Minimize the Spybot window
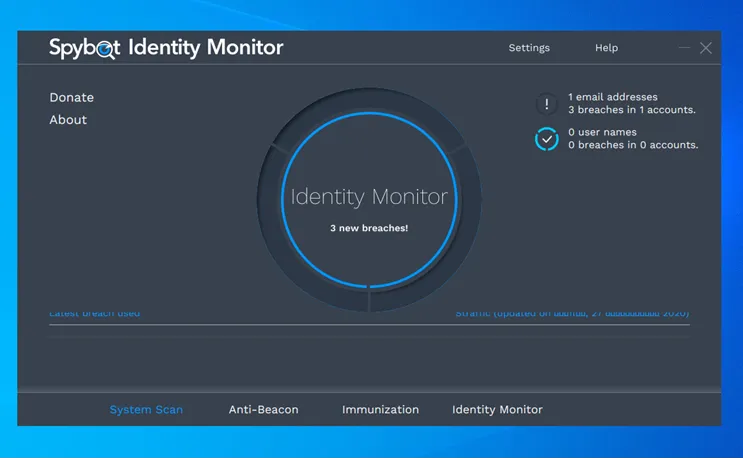This screenshot has width=743, height=459. [684, 48]
